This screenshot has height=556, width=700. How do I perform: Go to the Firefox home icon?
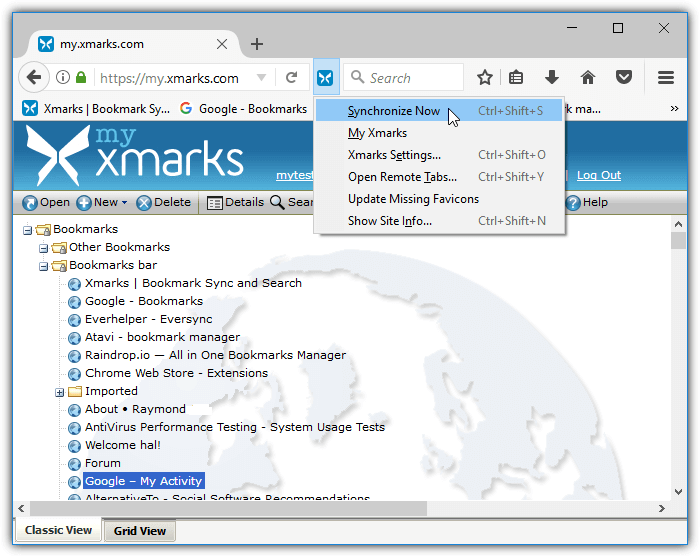point(588,78)
